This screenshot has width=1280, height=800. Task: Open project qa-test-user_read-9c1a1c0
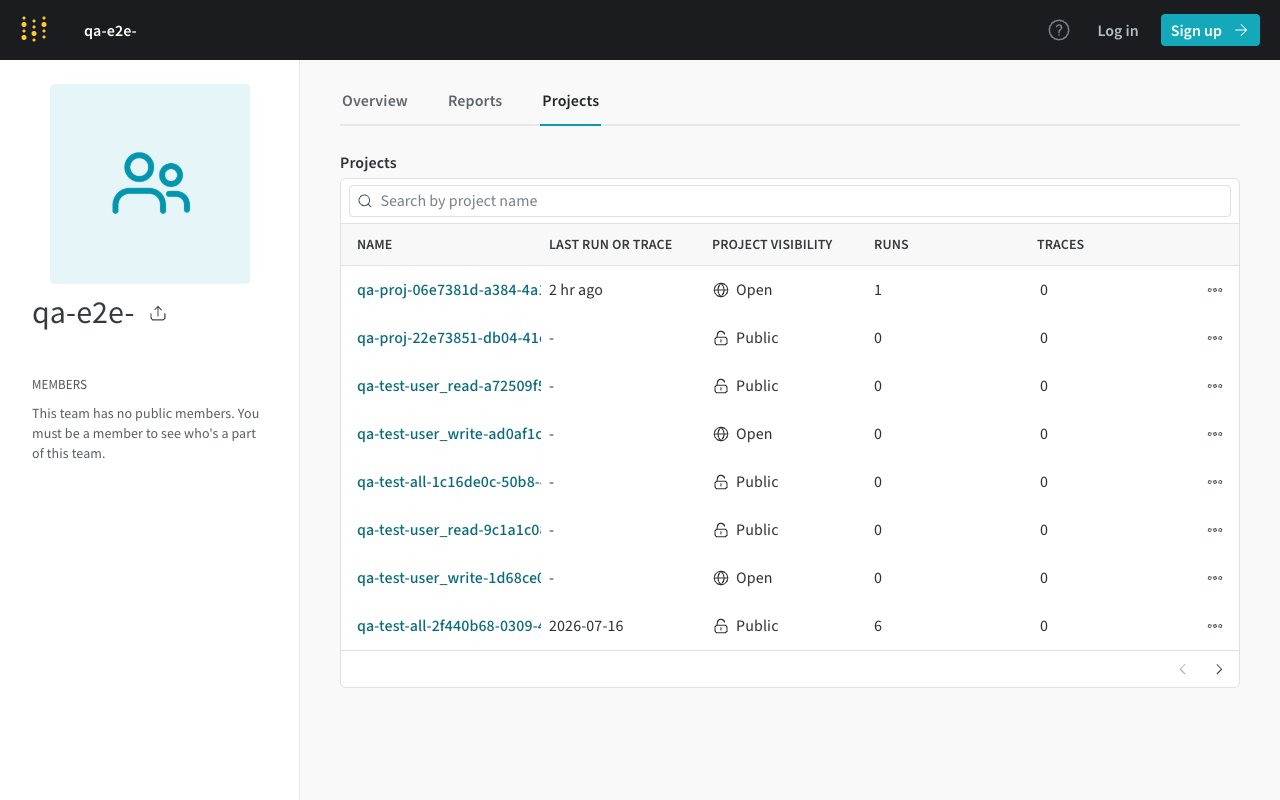click(449, 530)
